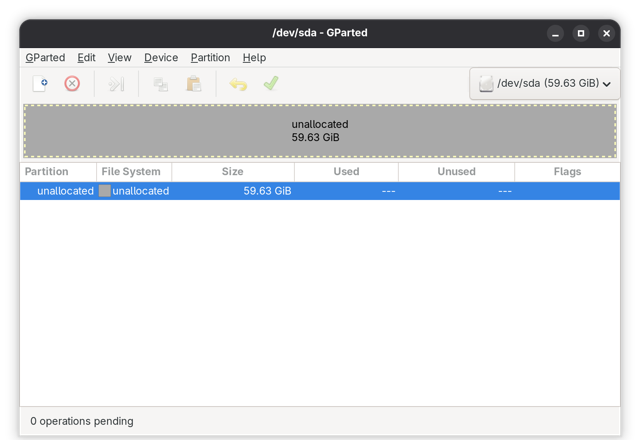Open the Help menu
The image size is (640, 440).
click(254, 58)
